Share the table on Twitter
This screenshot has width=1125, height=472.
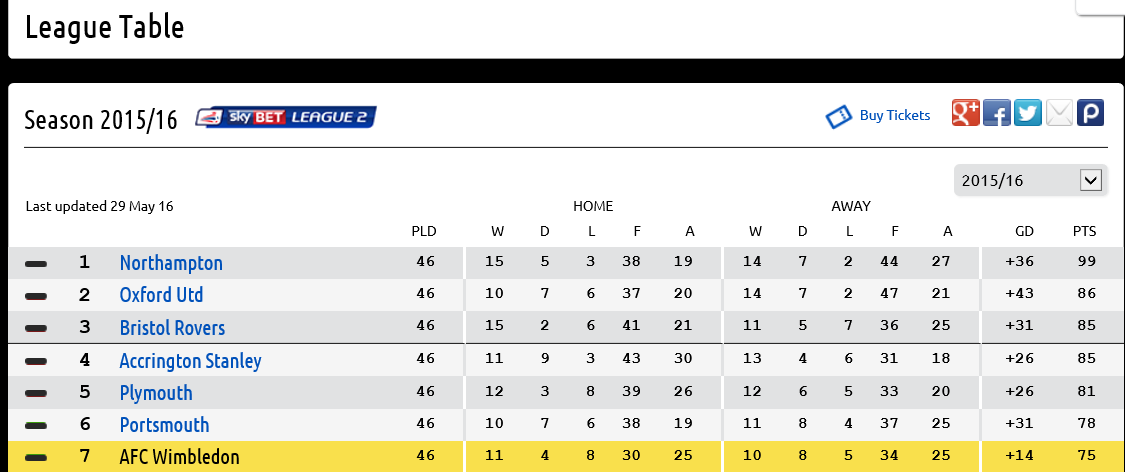1028,113
